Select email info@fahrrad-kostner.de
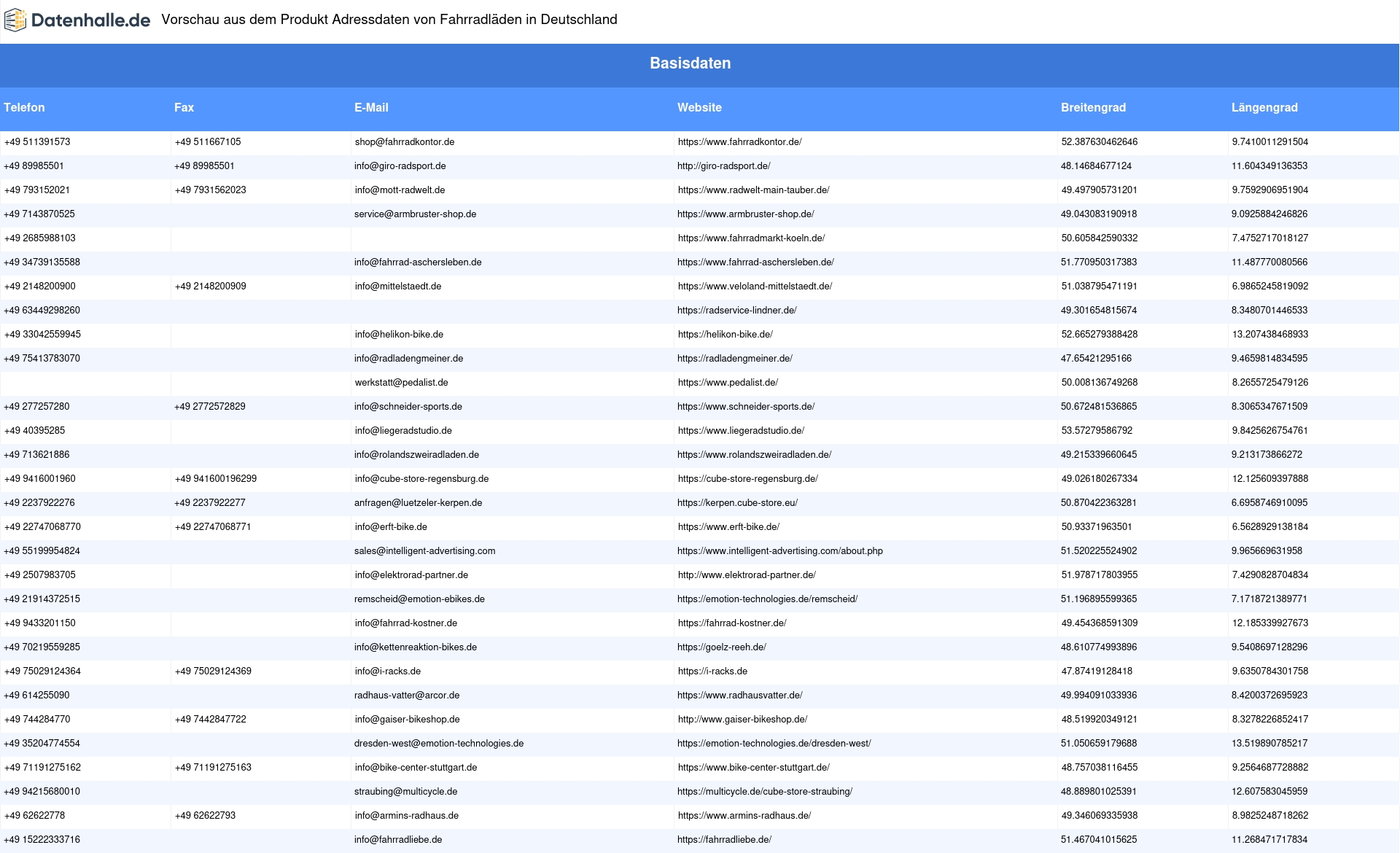Image resolution: width=1400 pixels, height=853 pixels. [x=406, y=623]
